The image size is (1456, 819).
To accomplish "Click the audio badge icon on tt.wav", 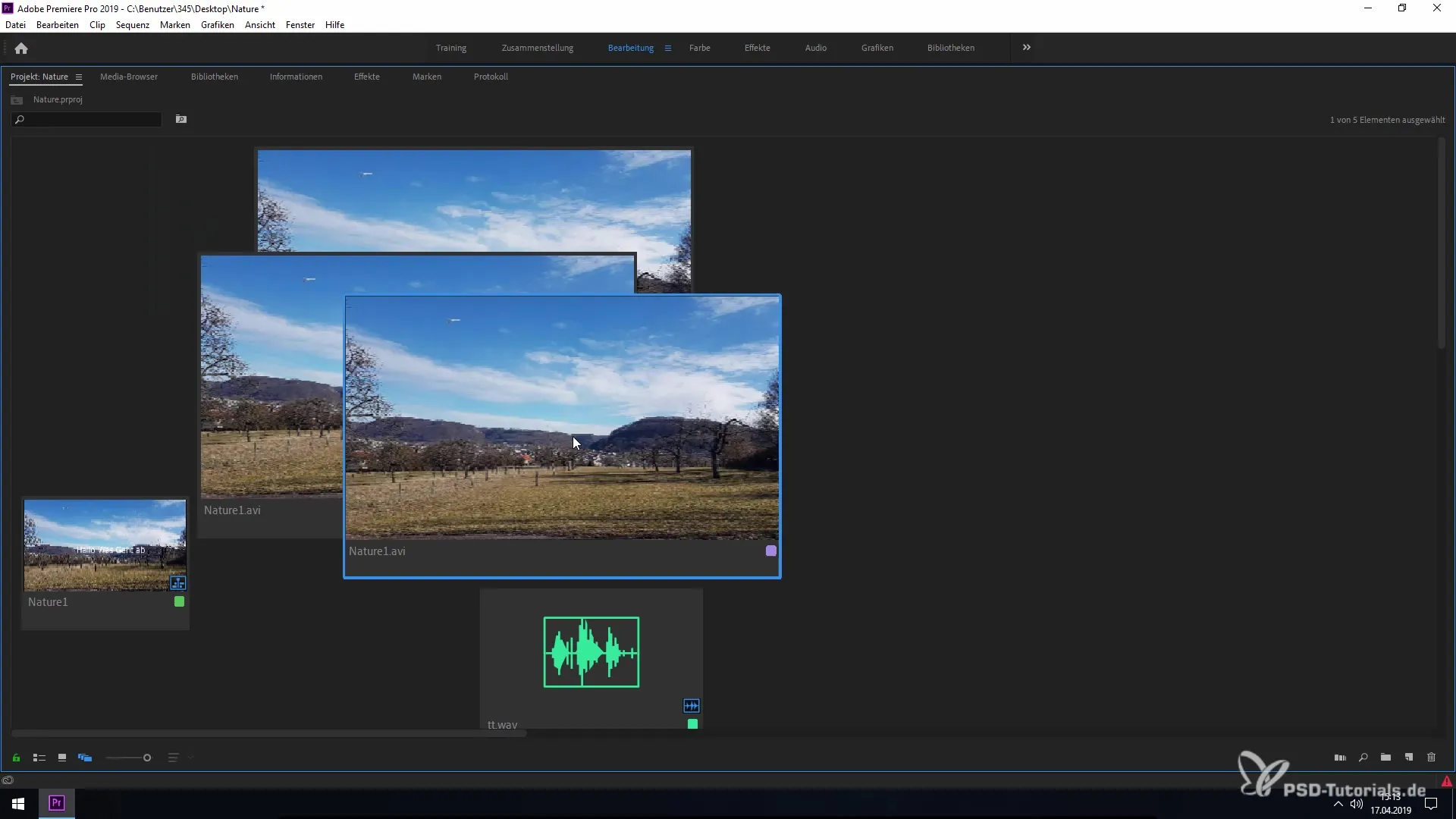I will tap(692, 706).
